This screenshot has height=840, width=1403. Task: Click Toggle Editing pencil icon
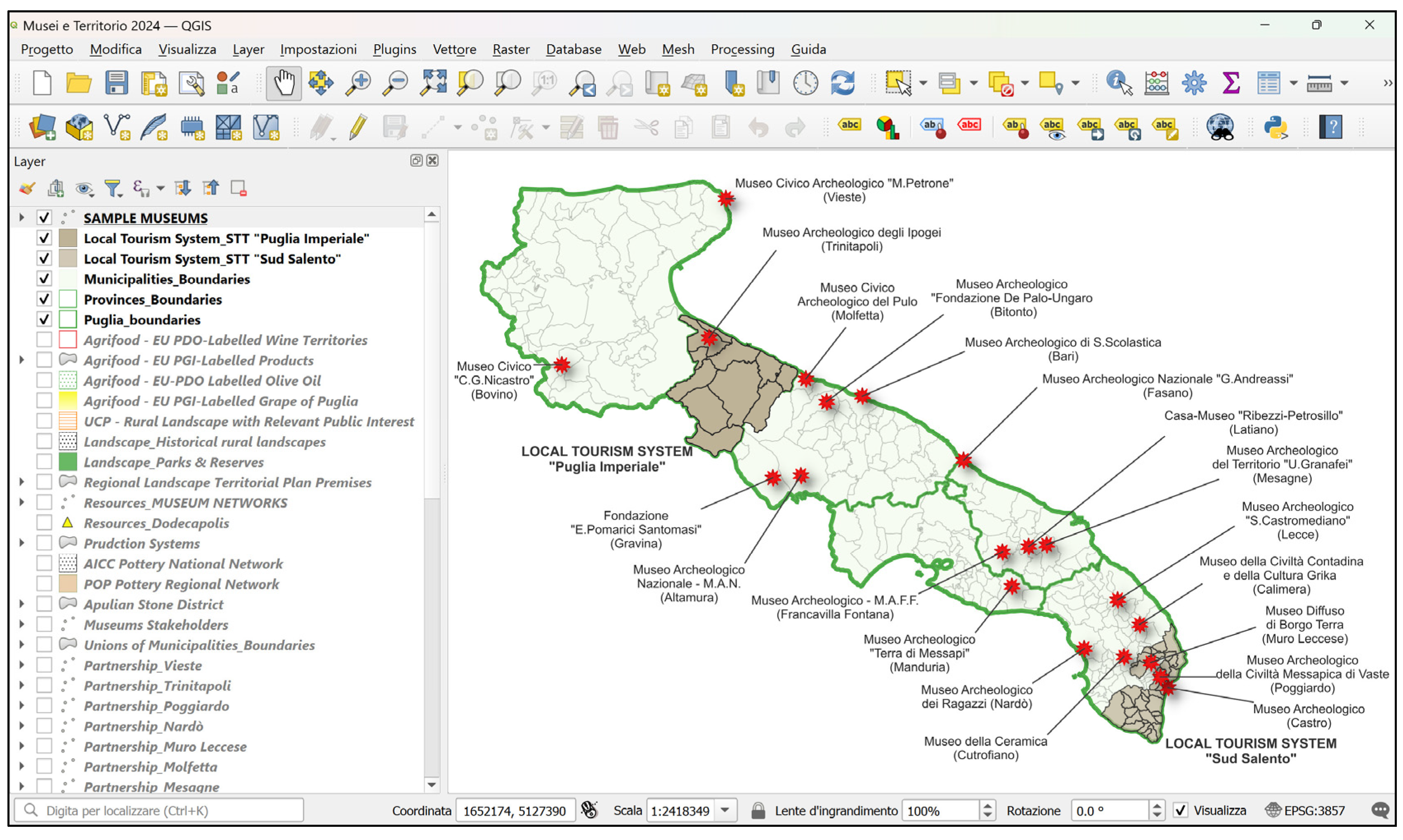[x=358, y=127]
